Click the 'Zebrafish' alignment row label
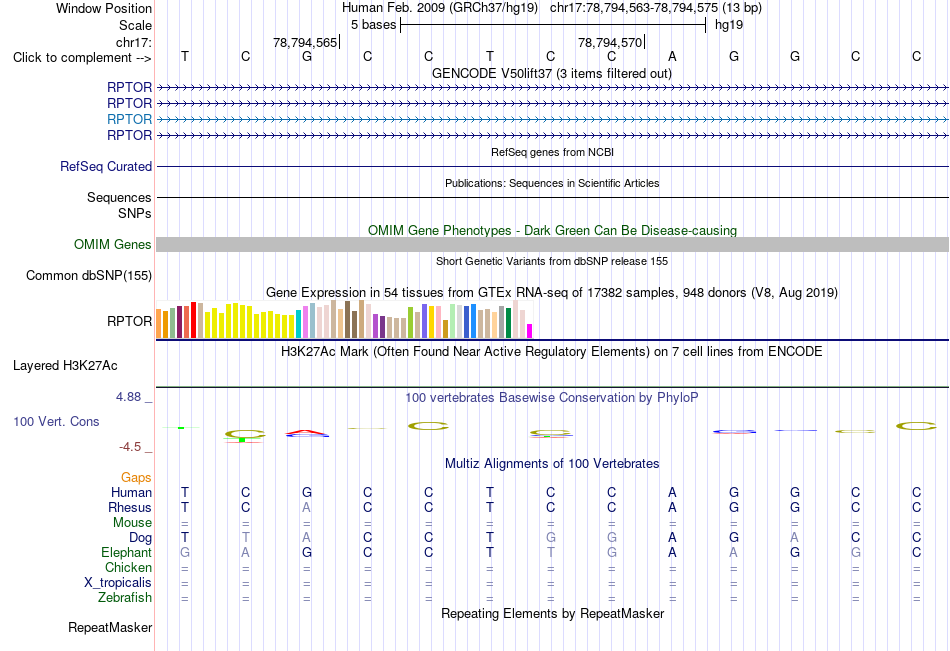 coord(125,598)
